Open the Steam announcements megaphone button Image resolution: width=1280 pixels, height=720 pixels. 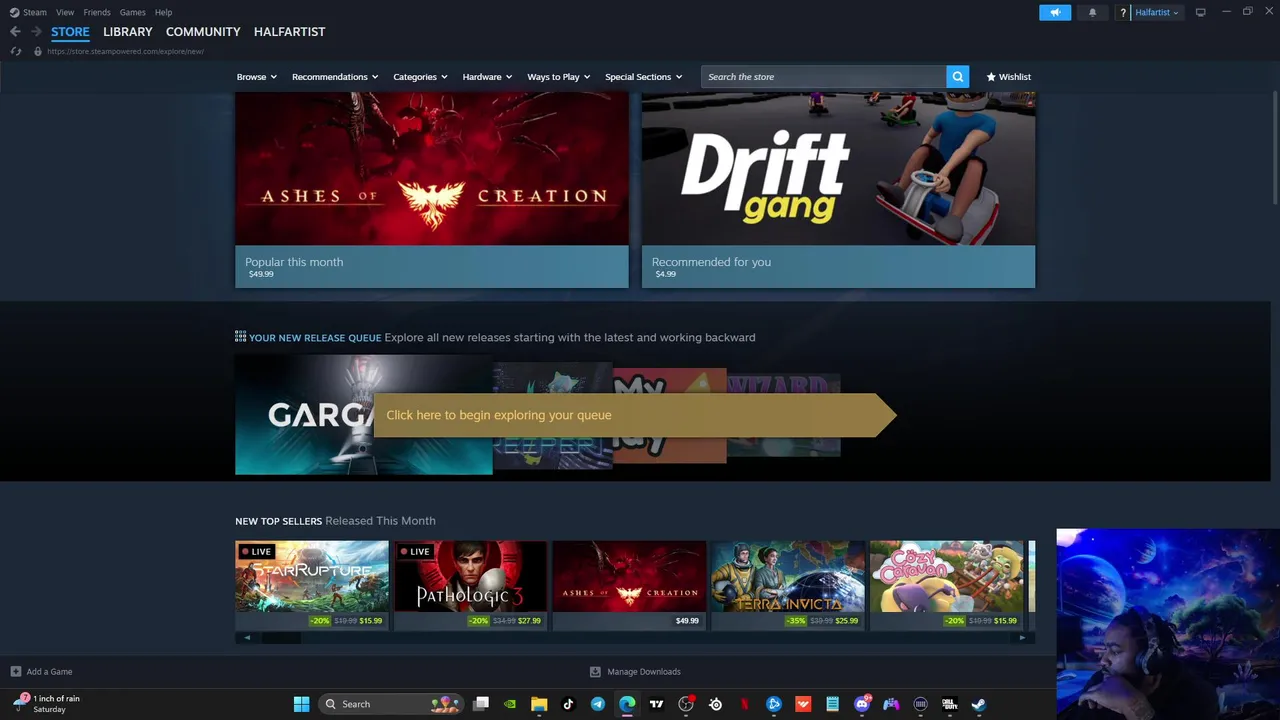tap(1055, 12)
